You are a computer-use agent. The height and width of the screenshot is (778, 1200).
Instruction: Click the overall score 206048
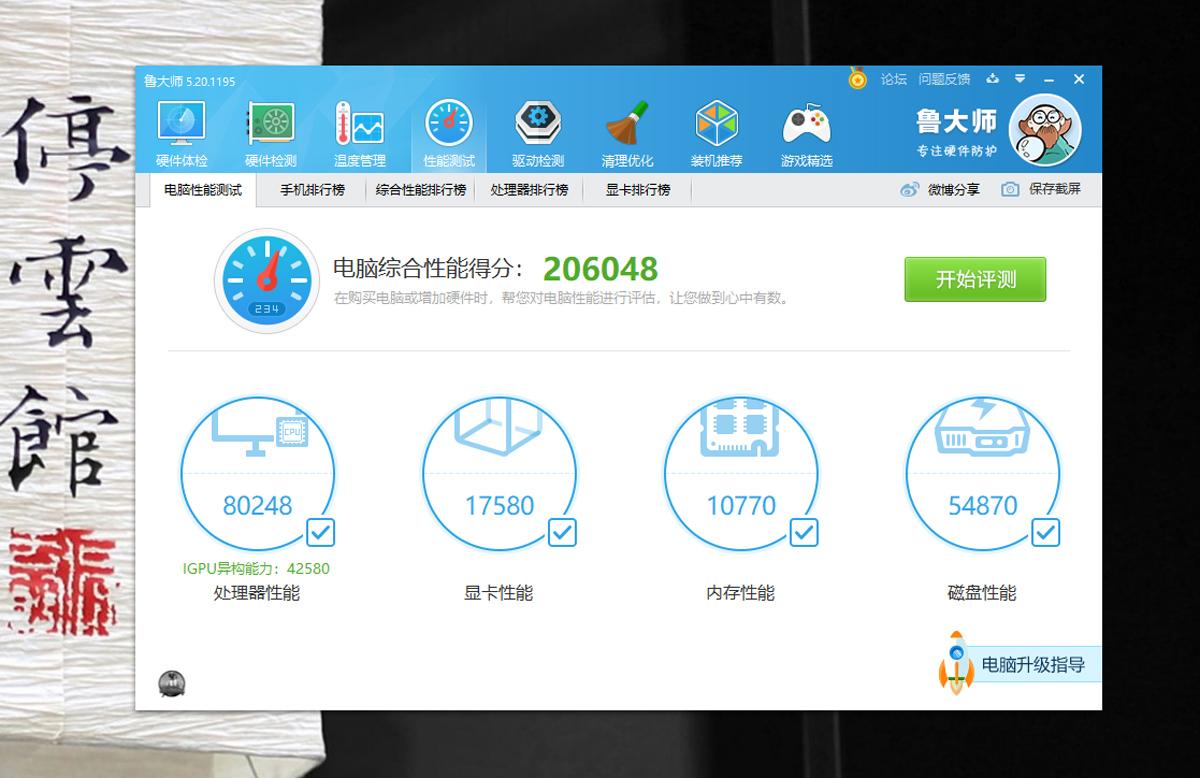coord(600,269)
